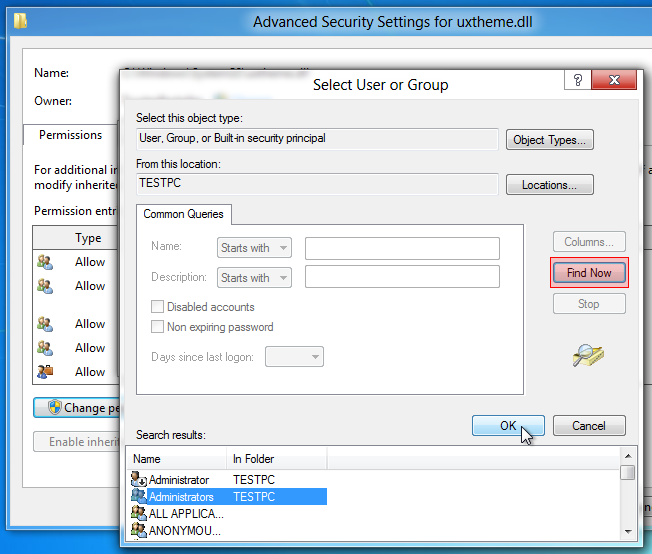Click the last Allow entry's user icon
This screenshot has height=554, width=652.
click(x=45, y=371)
